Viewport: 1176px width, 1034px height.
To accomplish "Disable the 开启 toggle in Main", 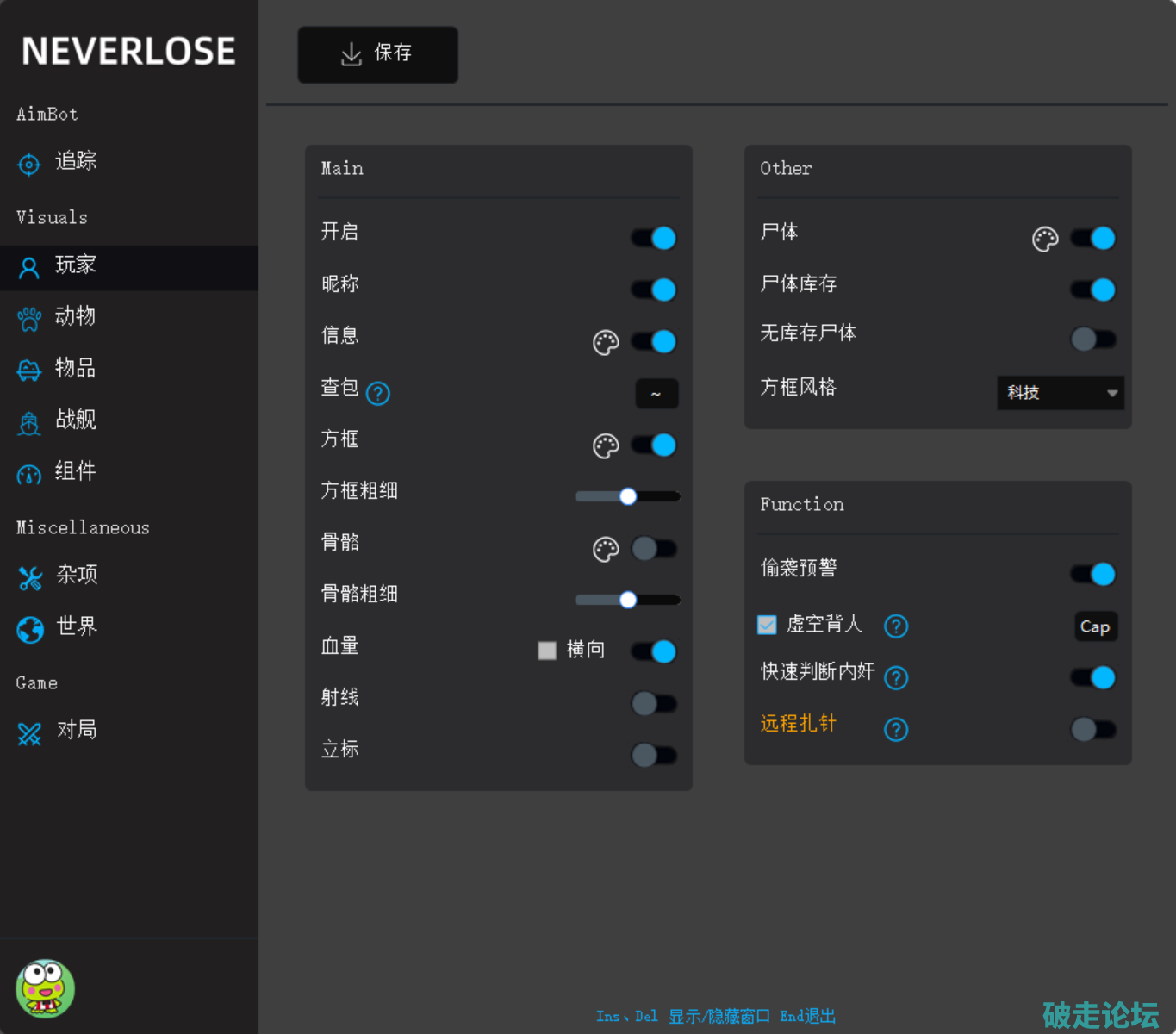I will (654, 238).
